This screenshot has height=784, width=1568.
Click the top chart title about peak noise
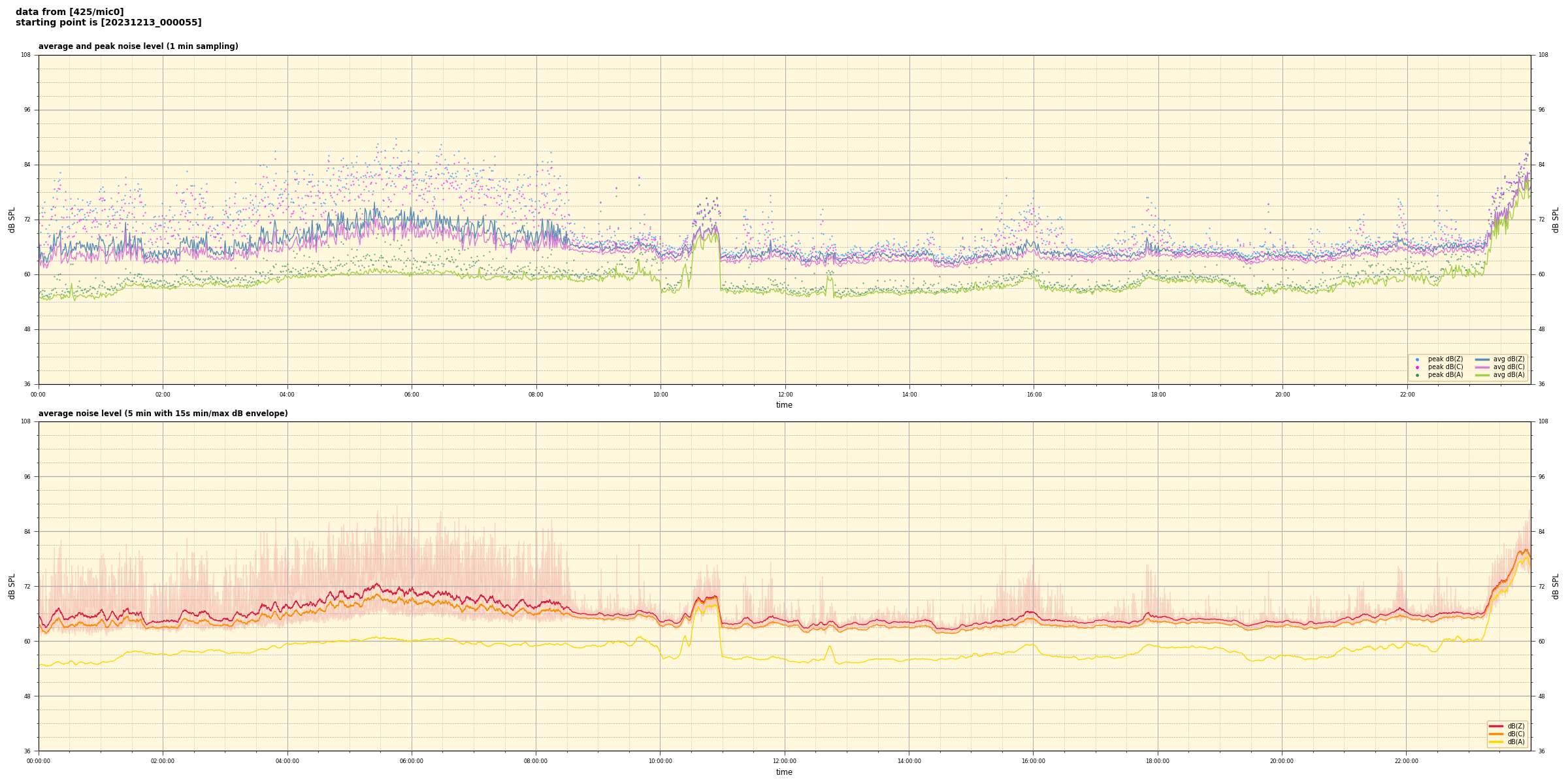(138, 46)
